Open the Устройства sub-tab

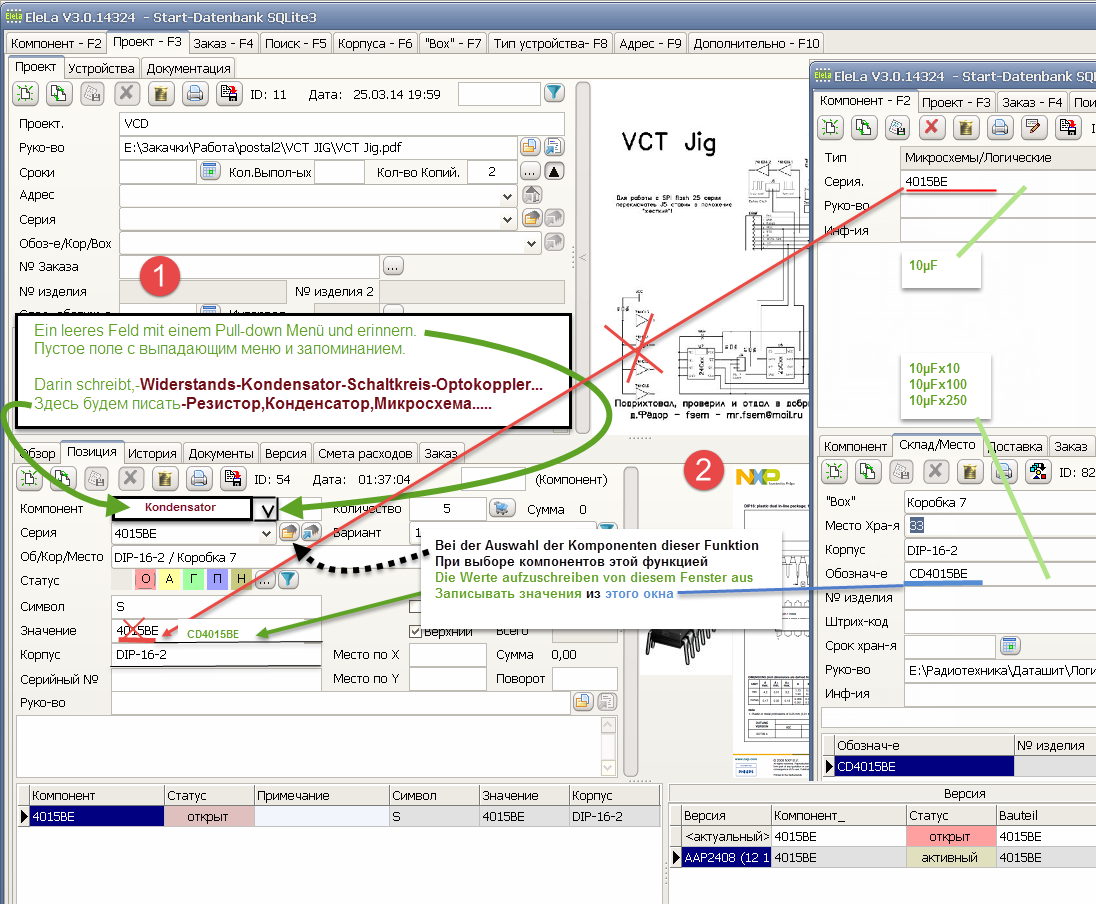tap(102, 69)
